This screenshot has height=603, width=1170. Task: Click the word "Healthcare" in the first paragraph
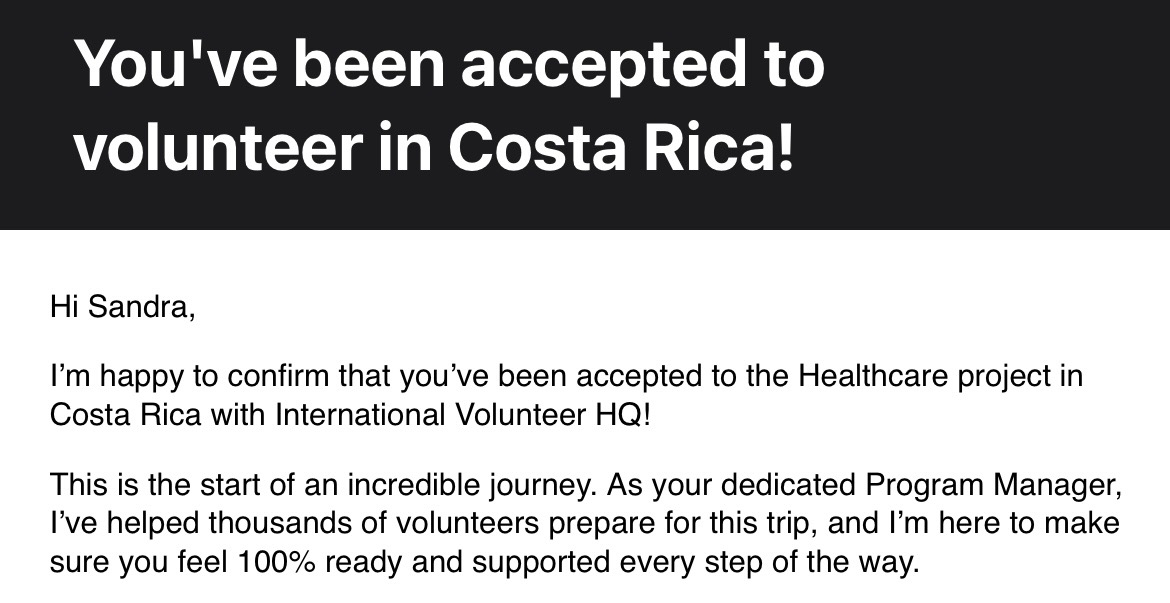coord(869,377)
